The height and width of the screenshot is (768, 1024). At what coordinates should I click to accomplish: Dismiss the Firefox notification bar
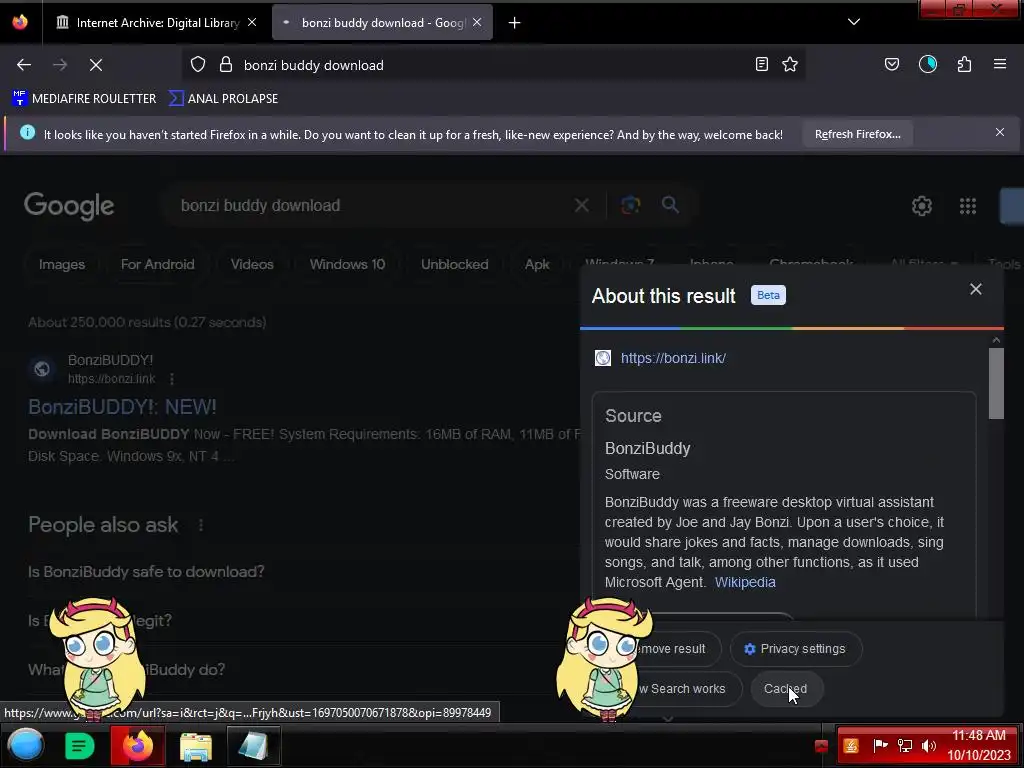[1000, 133]
